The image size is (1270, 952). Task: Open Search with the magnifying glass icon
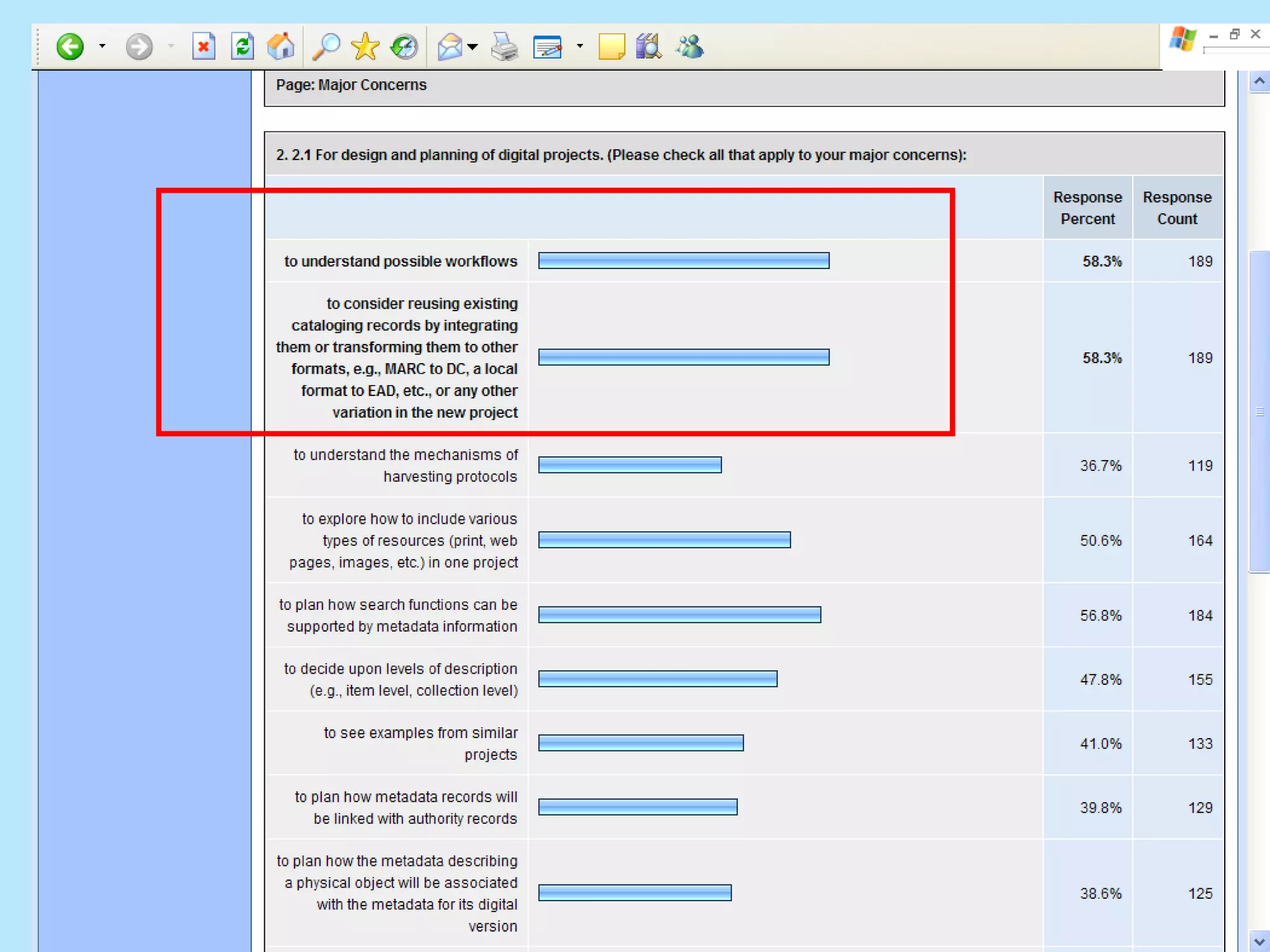(326, 46)
